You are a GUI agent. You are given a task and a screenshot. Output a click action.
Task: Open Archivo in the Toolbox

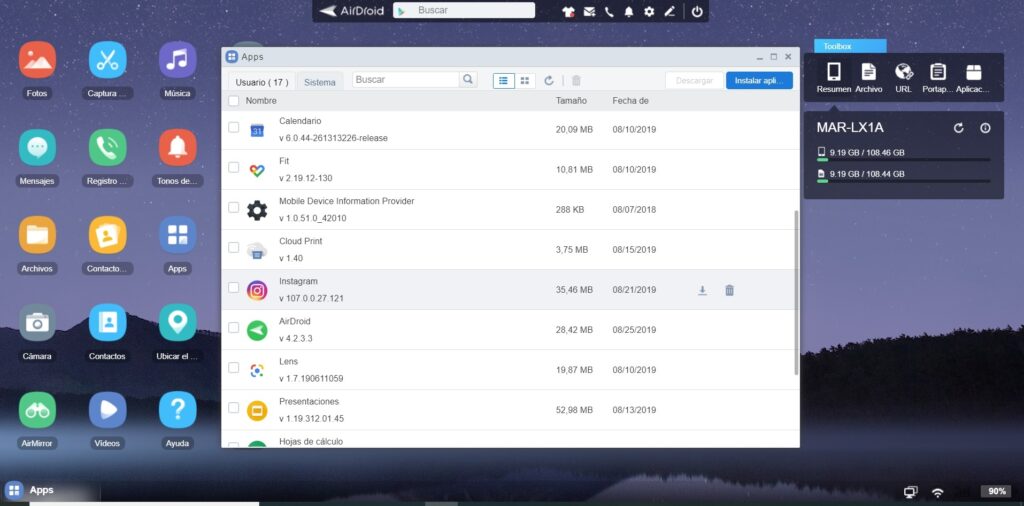(869, 78)
